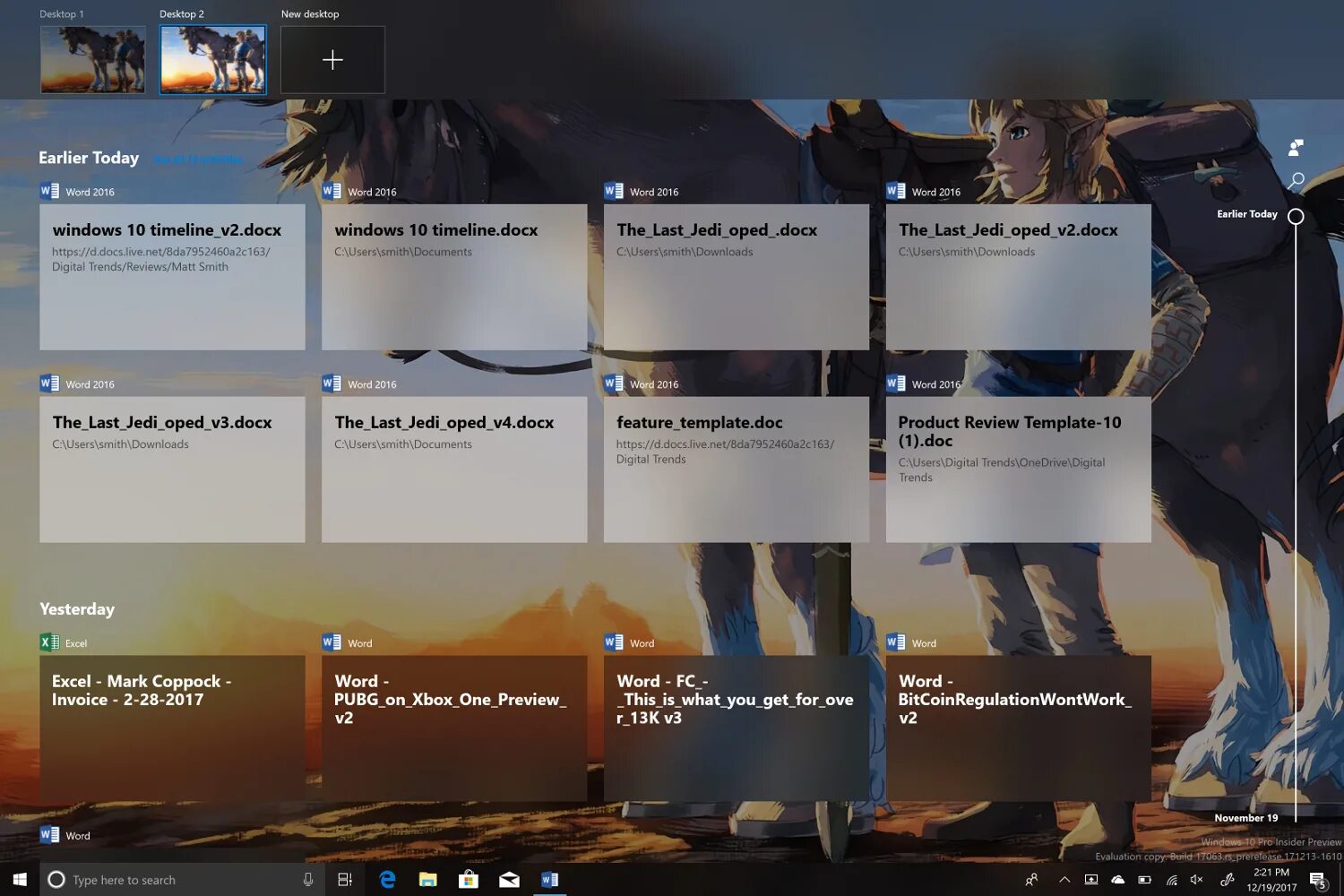The height and width of the screenshot is (896, 1344).
Task: Click Excel icon above Mark Coppock invoice
Action: 49,642
